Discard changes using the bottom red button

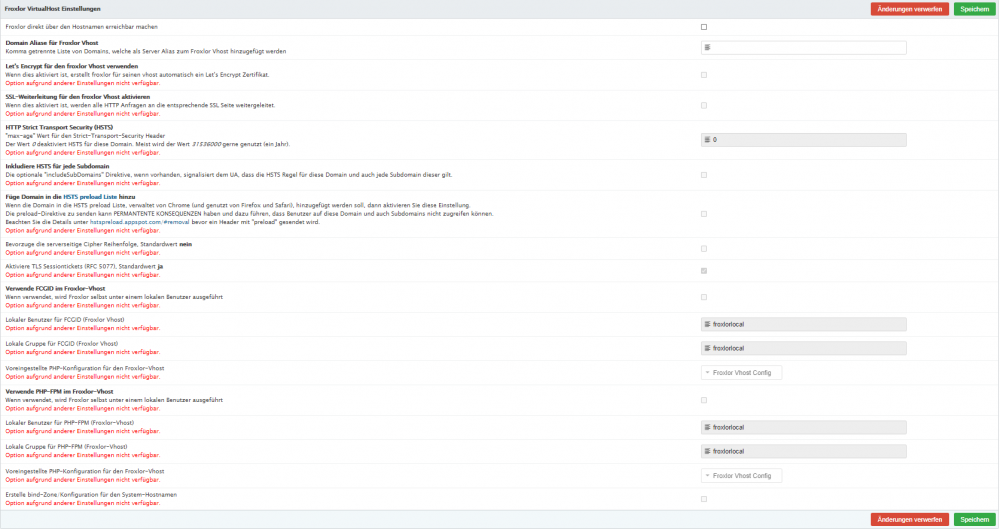coord(909,520)
